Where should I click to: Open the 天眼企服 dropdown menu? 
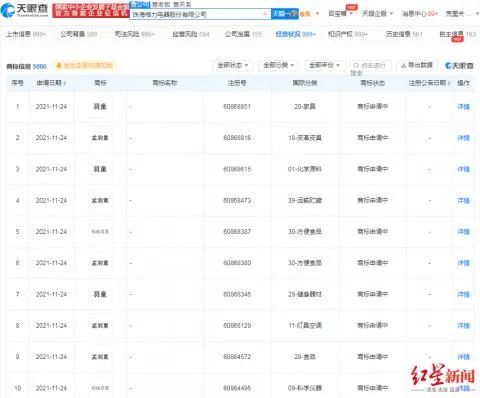pyautogui.click(x=377, y=14)
